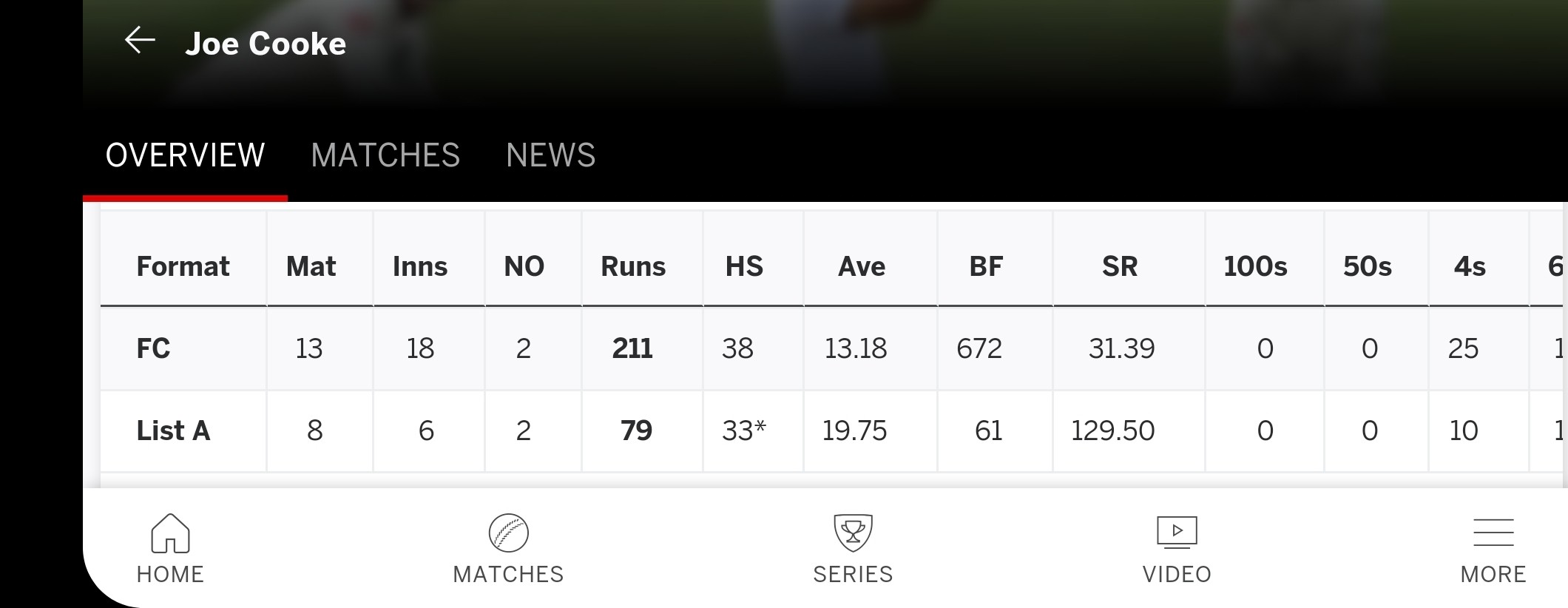Tap the List A high score 33*

click(x=744, y=430)
